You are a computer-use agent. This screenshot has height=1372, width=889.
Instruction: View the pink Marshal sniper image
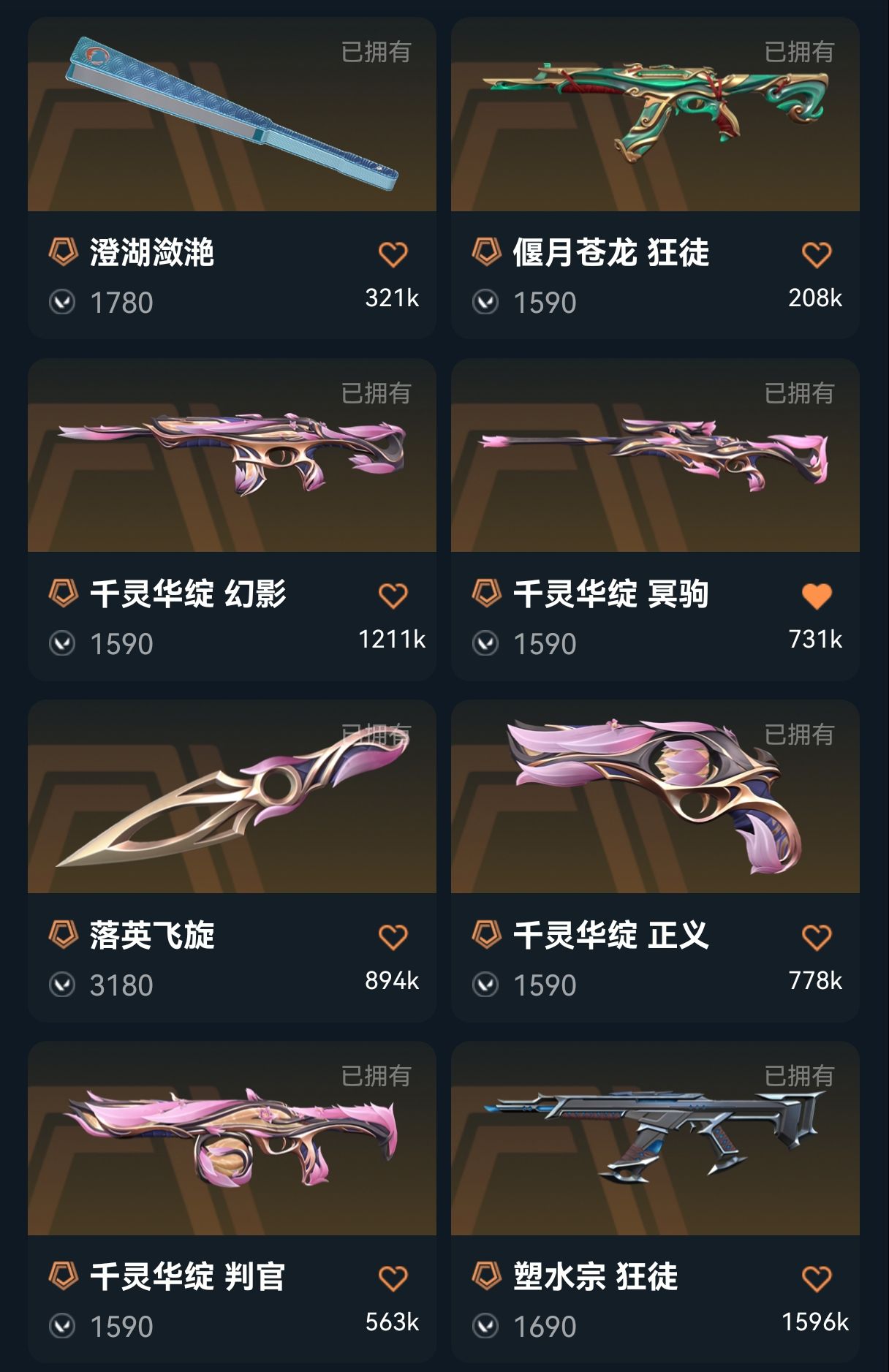click(x=655, y=455)
